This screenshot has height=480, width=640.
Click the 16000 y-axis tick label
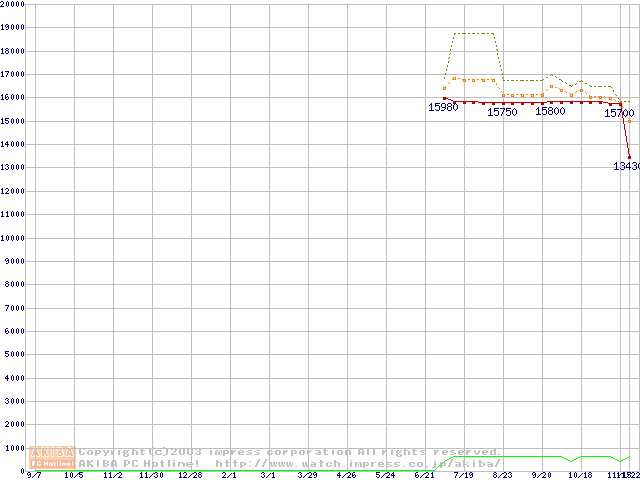pyautogui.click(x=14, y=98)
